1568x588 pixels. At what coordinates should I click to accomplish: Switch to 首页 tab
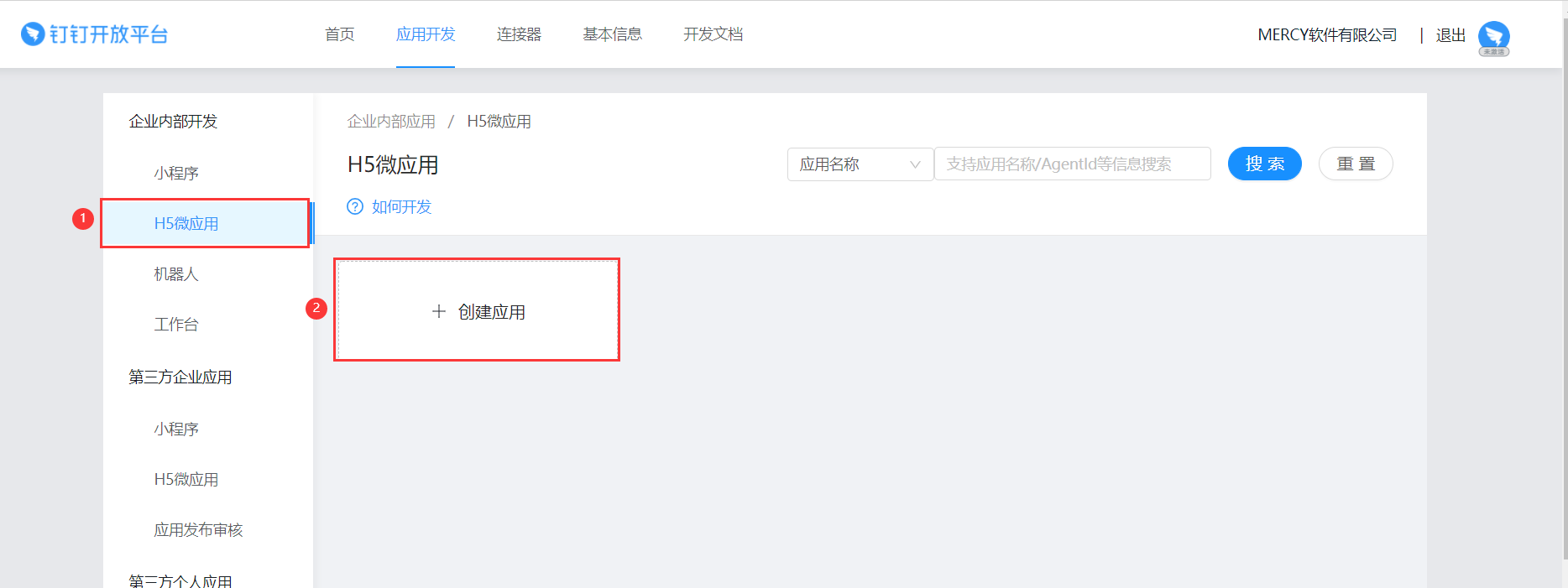340,34
